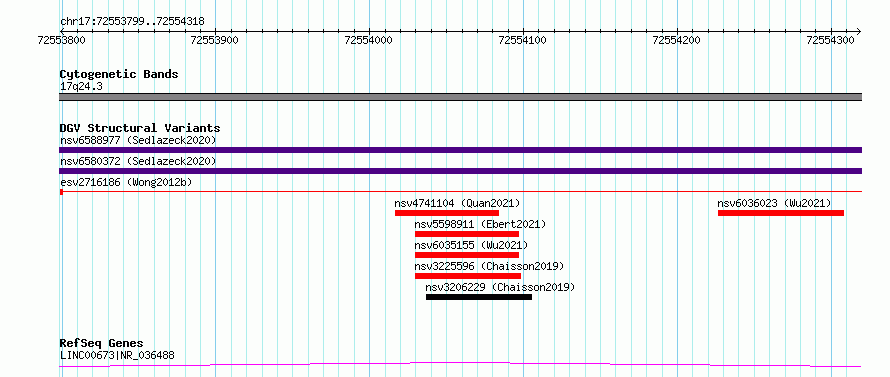Click the thin red esv2716186 variant line
The image size is (890, 377).
coord(460,192)
